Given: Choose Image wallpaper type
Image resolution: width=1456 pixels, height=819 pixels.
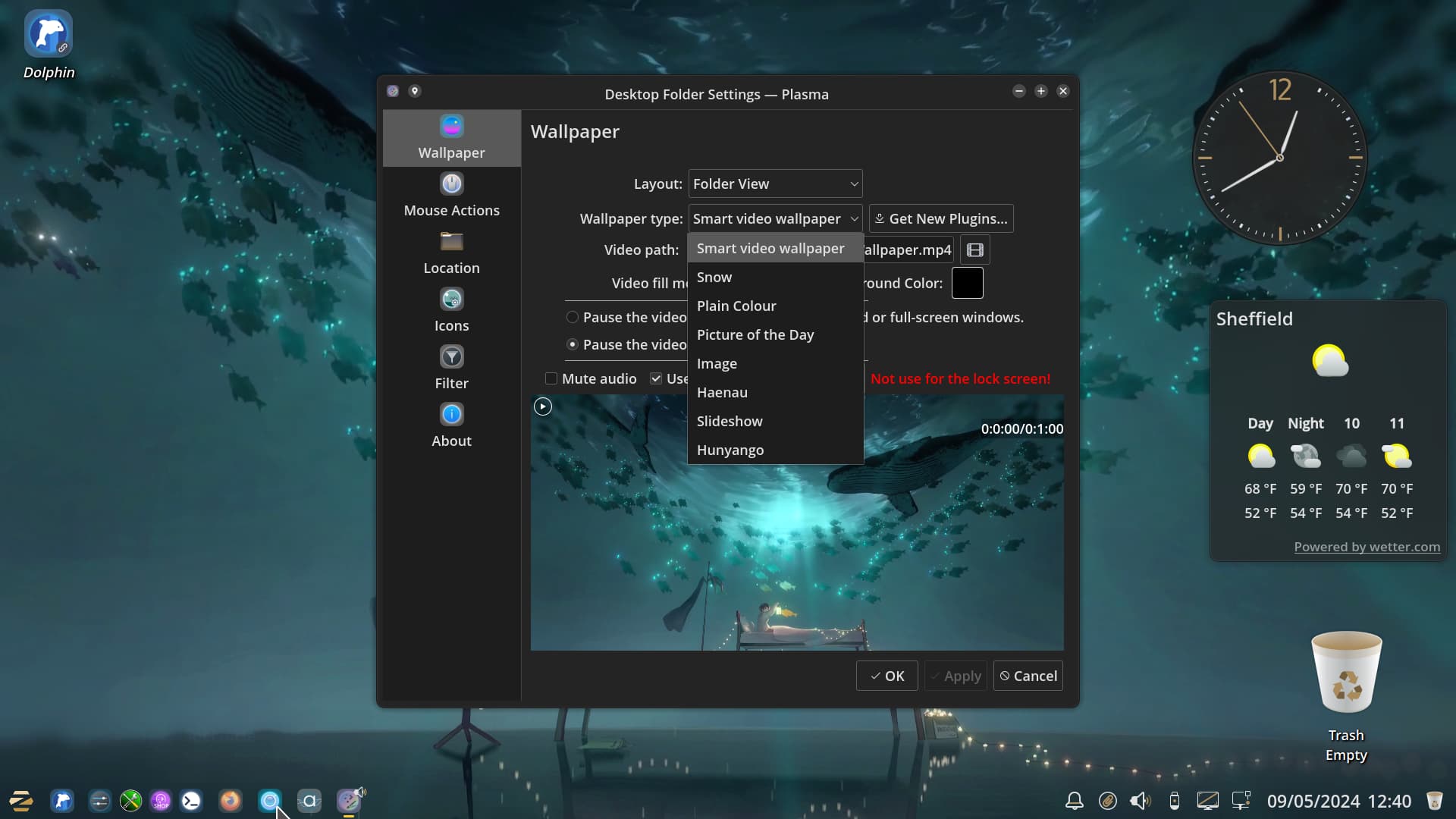Looking at the screenshot, I should pyautogui.click(x=775, y=363).
